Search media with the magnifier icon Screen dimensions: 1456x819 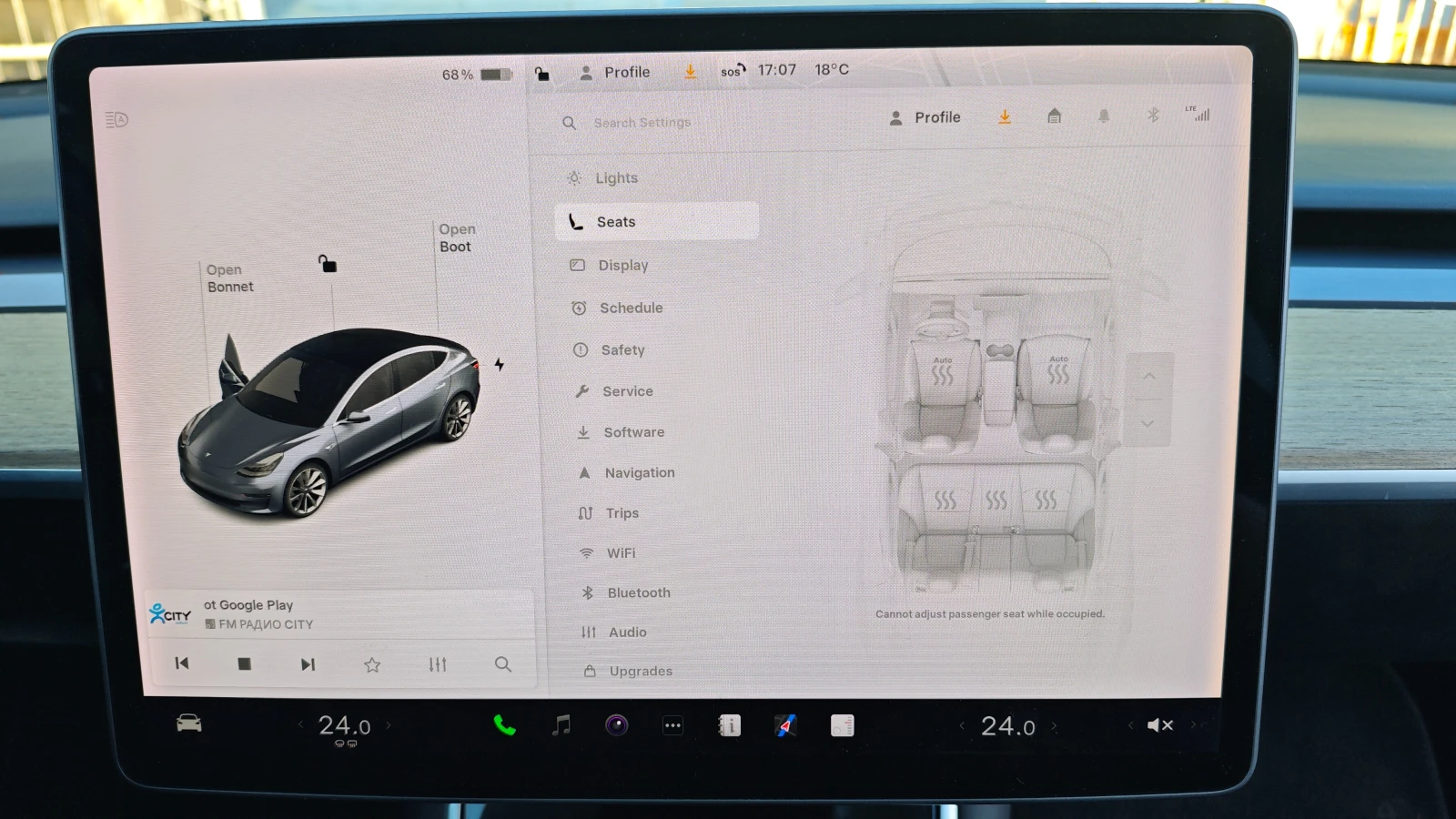502,664
